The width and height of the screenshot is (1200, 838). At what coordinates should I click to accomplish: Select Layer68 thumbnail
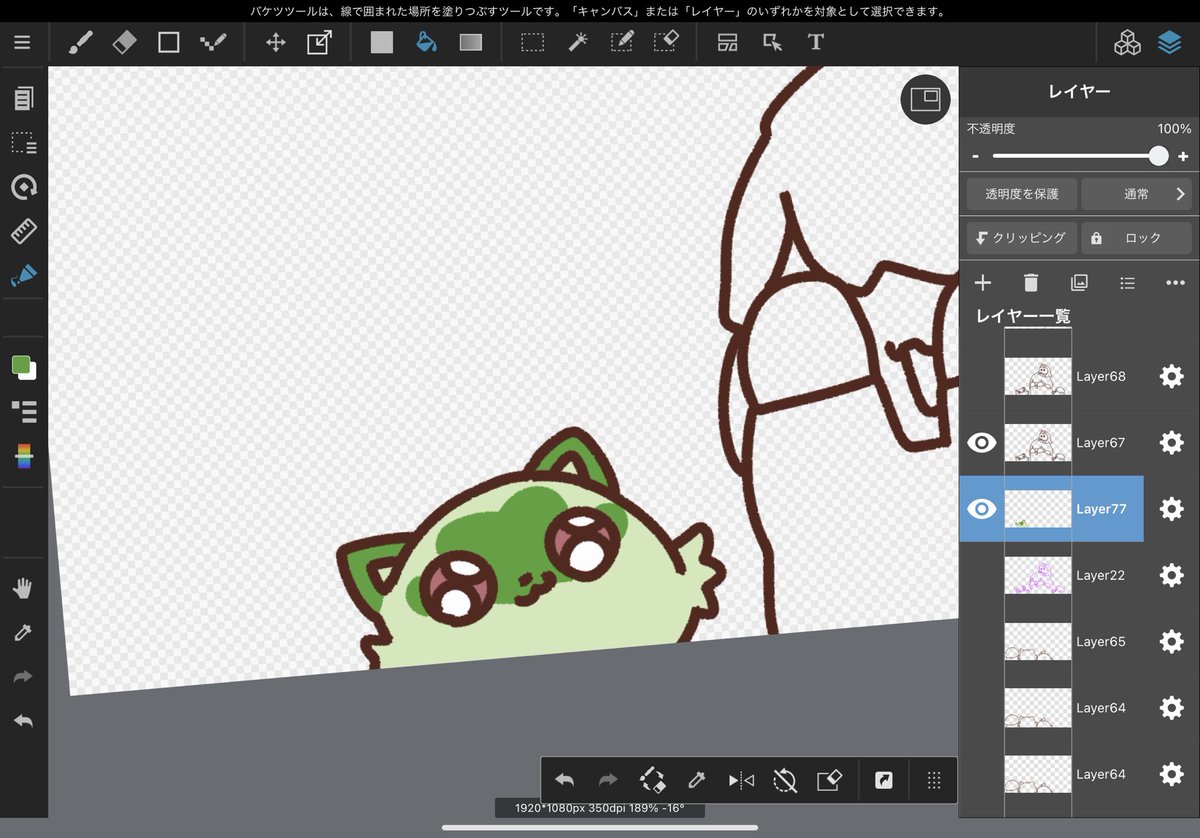click(x=1037, y=376)
